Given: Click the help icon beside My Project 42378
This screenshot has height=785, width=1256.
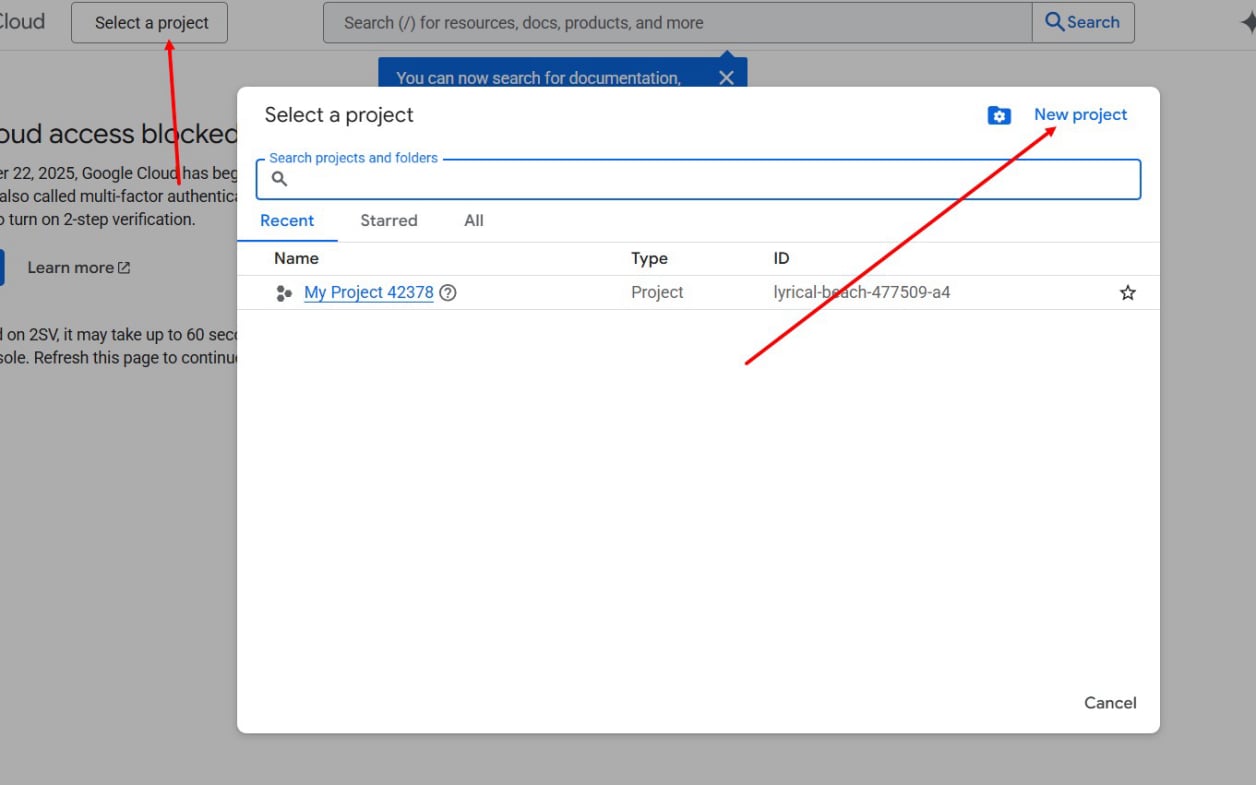Looking at the screenshot, I should point(448,293).
